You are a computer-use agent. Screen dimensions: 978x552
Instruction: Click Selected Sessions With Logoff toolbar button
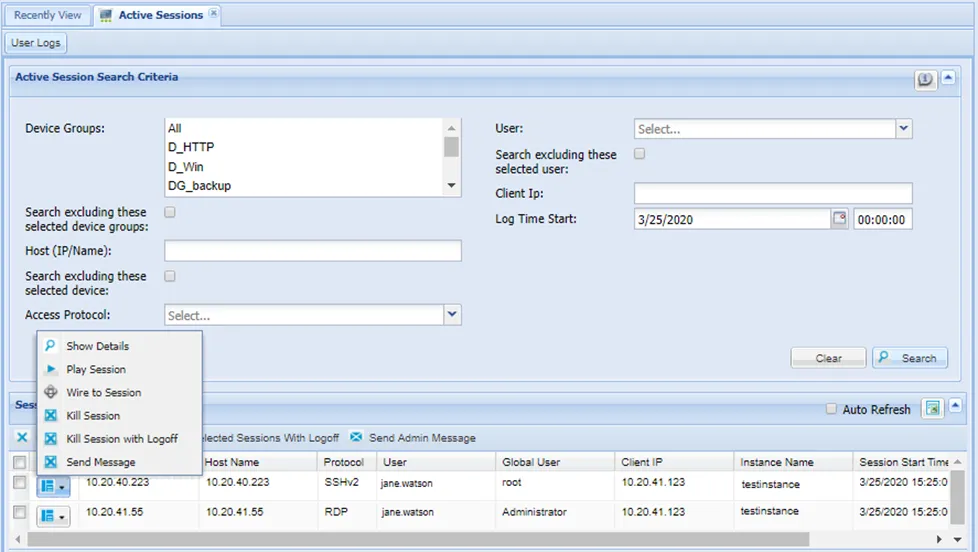271,438
